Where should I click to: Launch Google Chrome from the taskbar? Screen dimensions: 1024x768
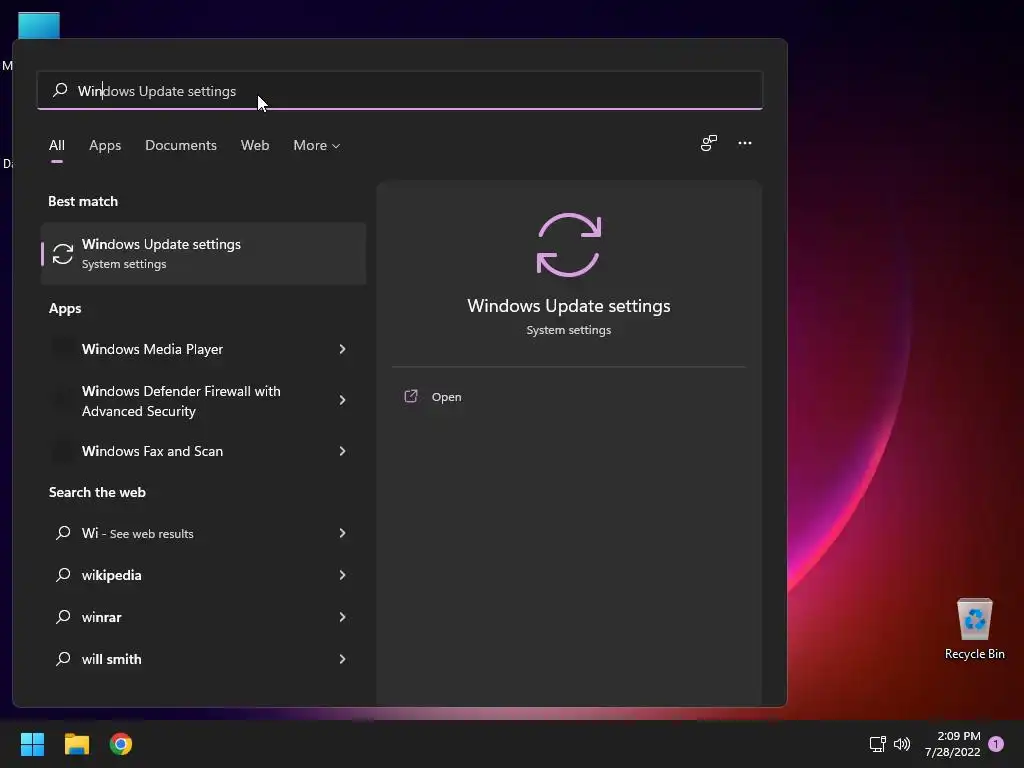[121, 744]
